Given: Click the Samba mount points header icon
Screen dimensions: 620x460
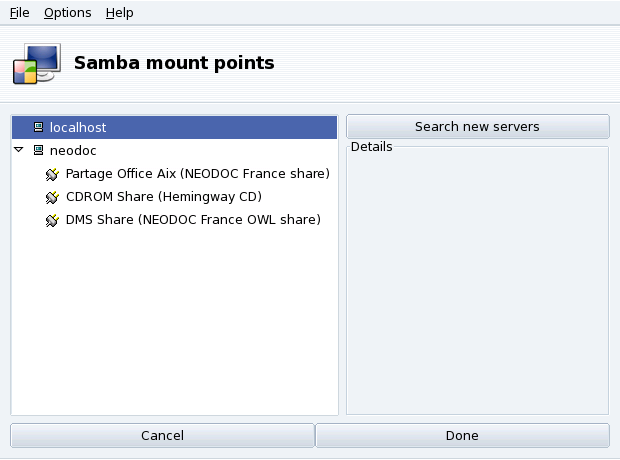Looking at the screenshot, I should (37, 63).
